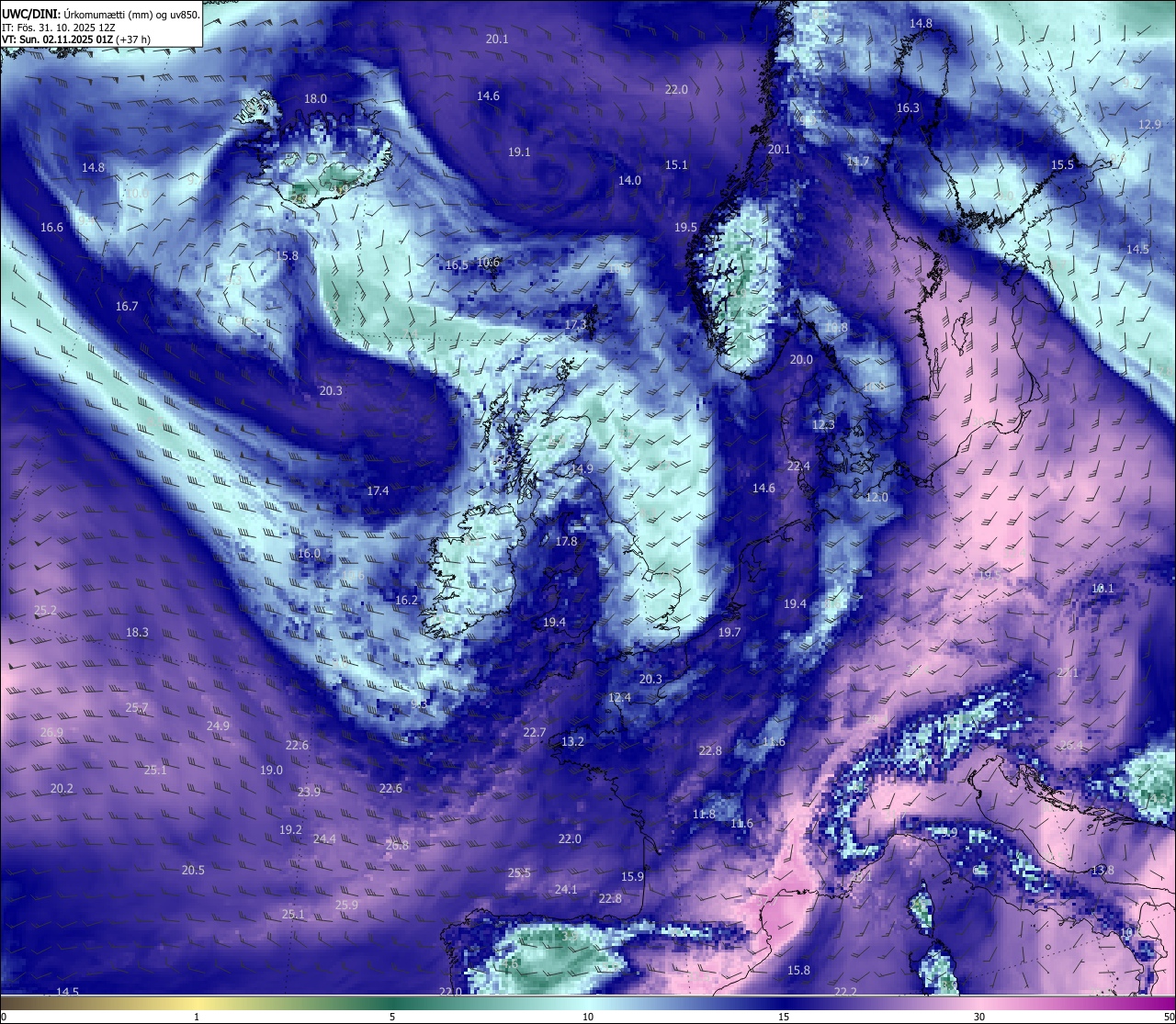Click the color scale label 15

[784, 1017]
